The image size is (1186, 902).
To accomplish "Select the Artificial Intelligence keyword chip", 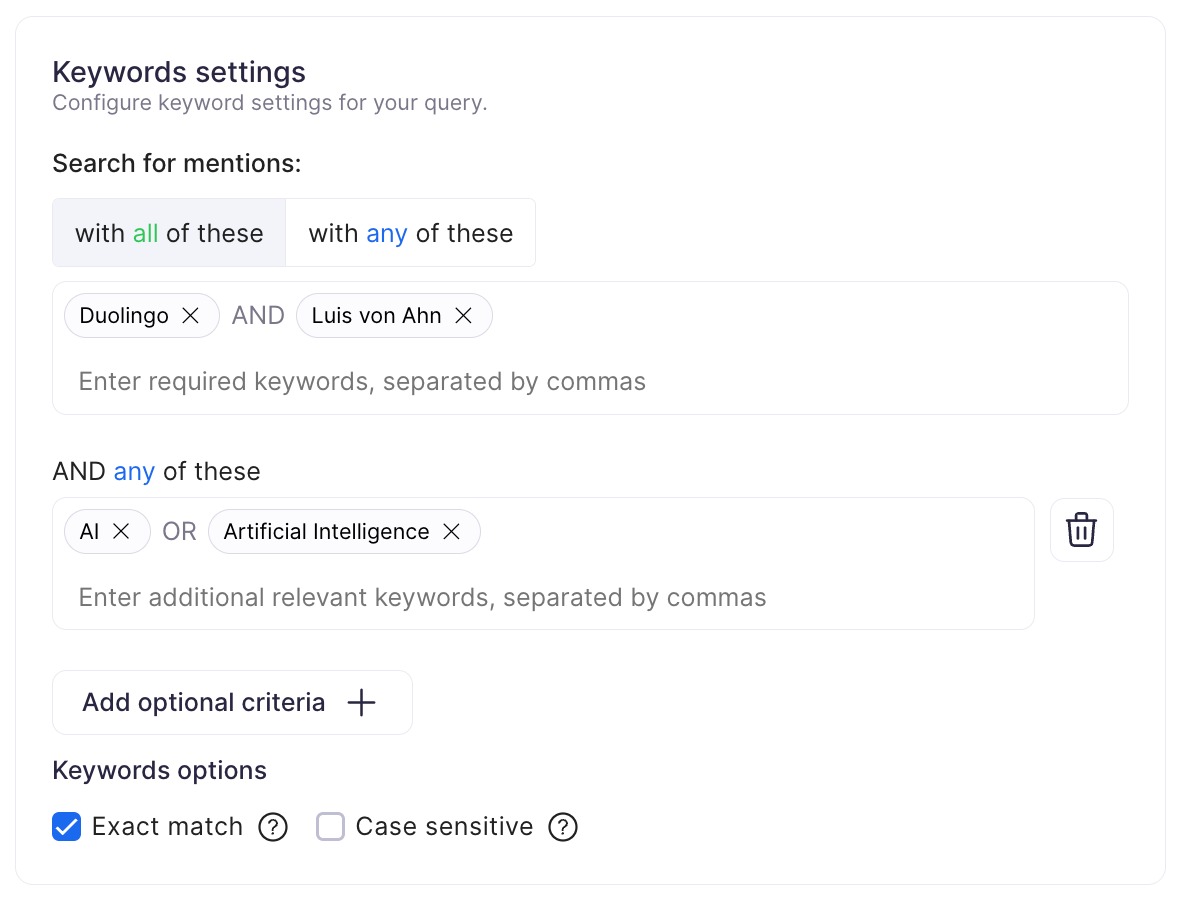I will pyautogui.click(x=326, y=531).
